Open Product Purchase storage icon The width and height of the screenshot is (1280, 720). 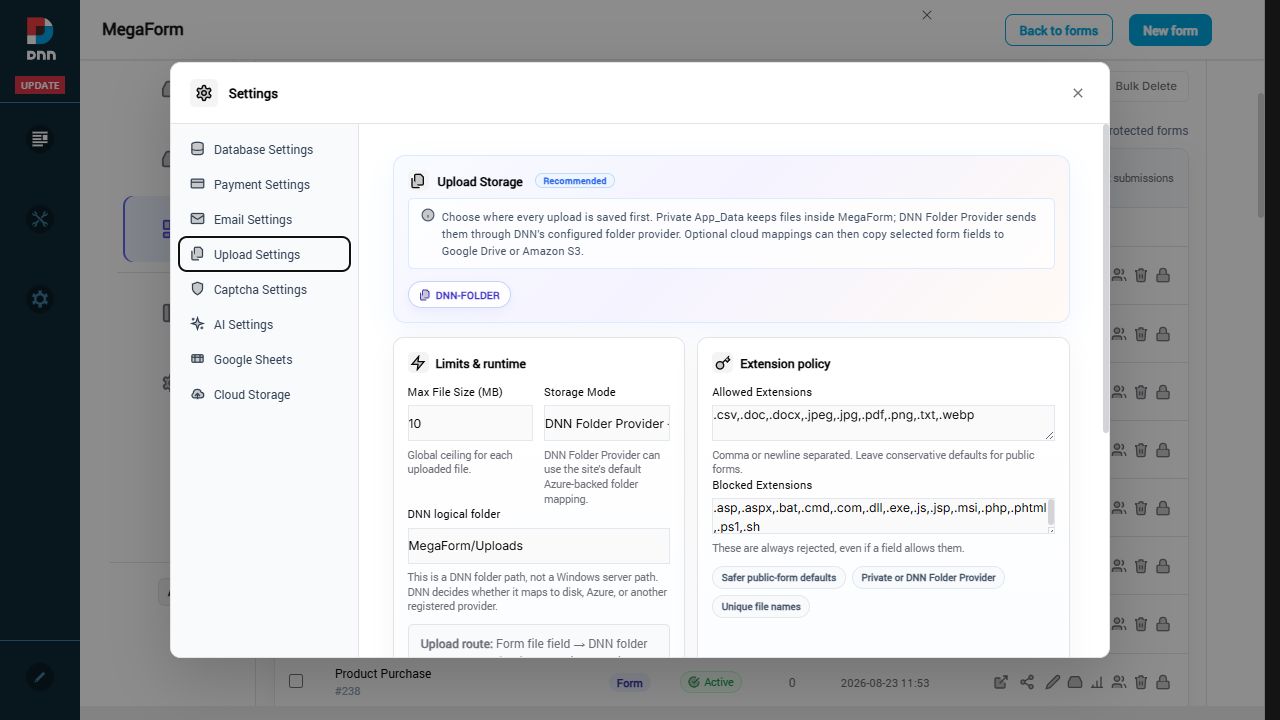click(1075, 683)
